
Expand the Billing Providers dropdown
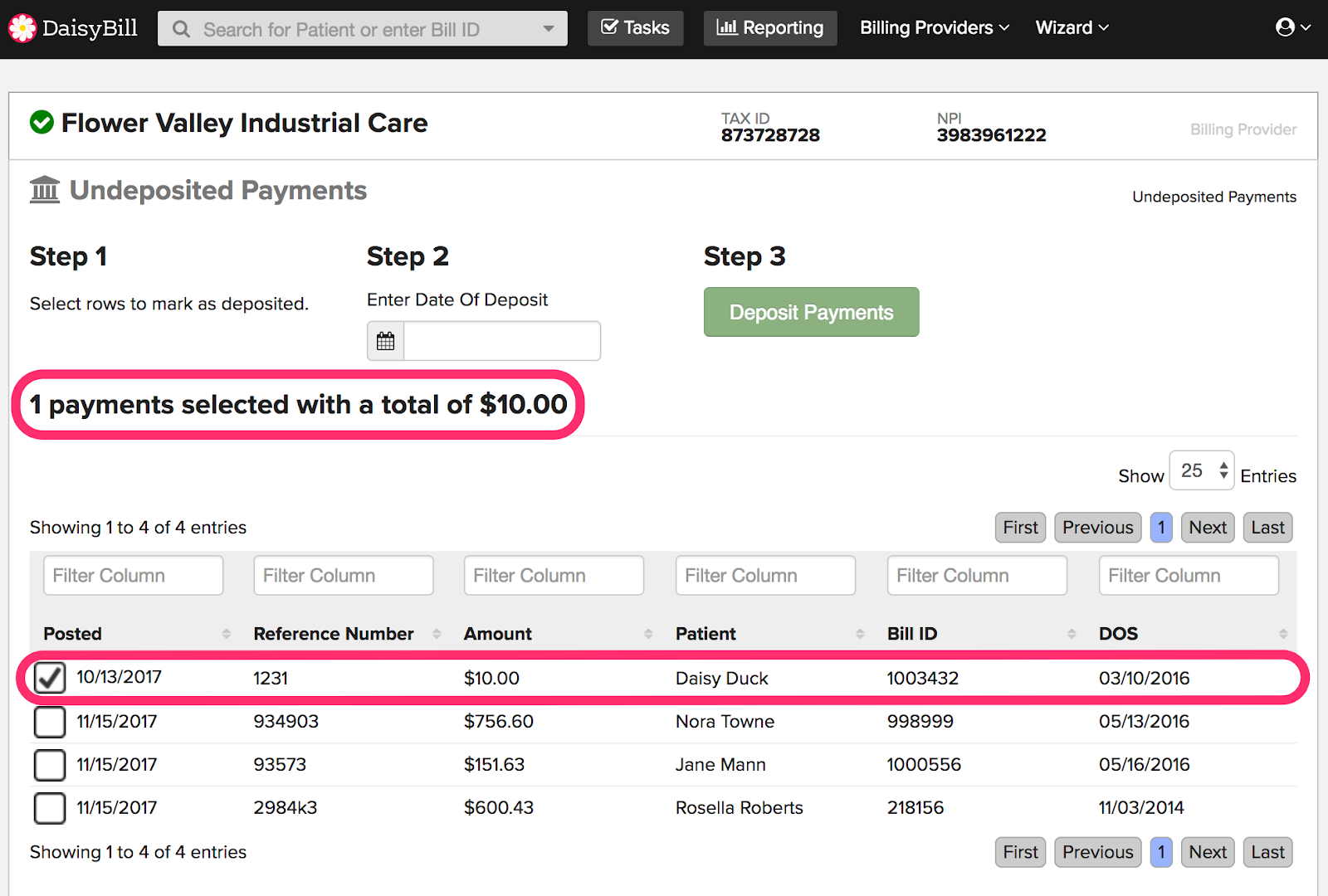(935, 28)
